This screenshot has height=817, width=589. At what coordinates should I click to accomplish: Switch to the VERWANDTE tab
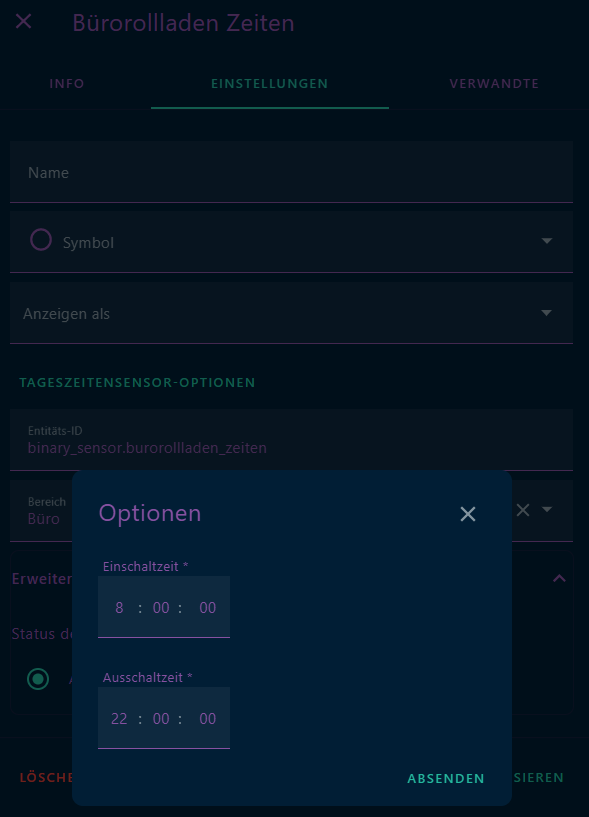(494, 84)
